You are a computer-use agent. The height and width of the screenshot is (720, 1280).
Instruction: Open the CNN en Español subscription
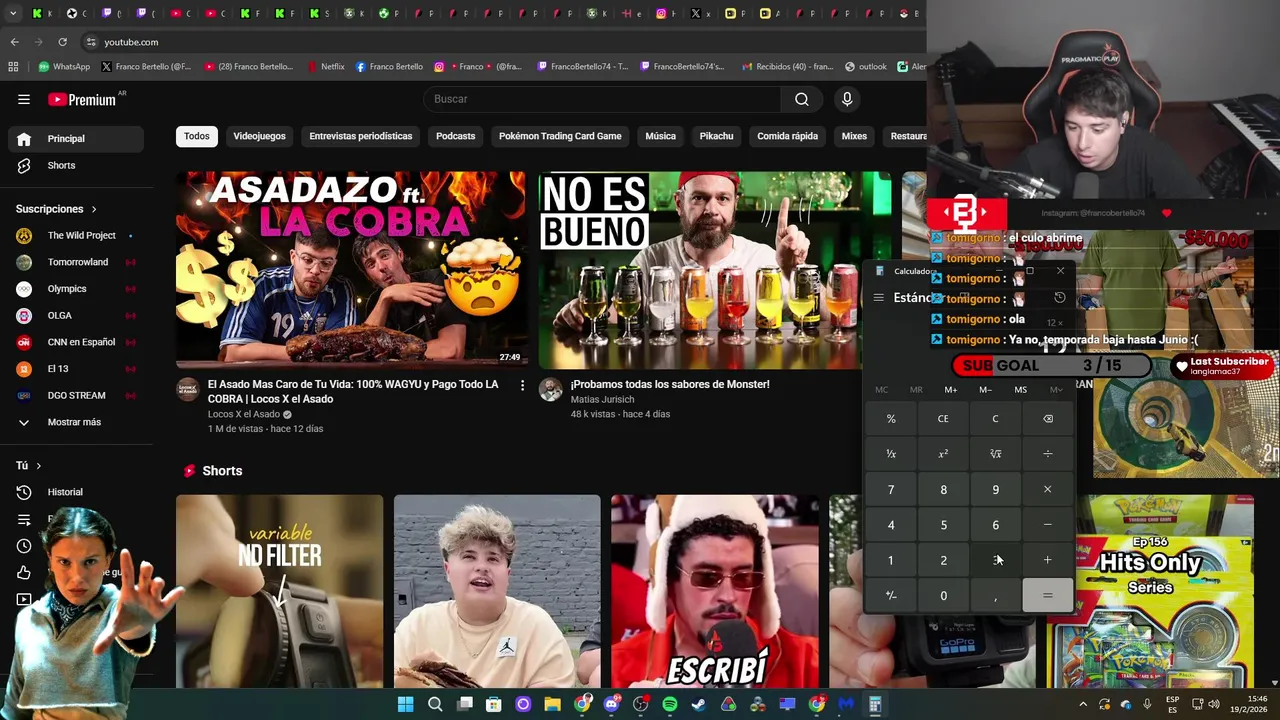(75, 342)
